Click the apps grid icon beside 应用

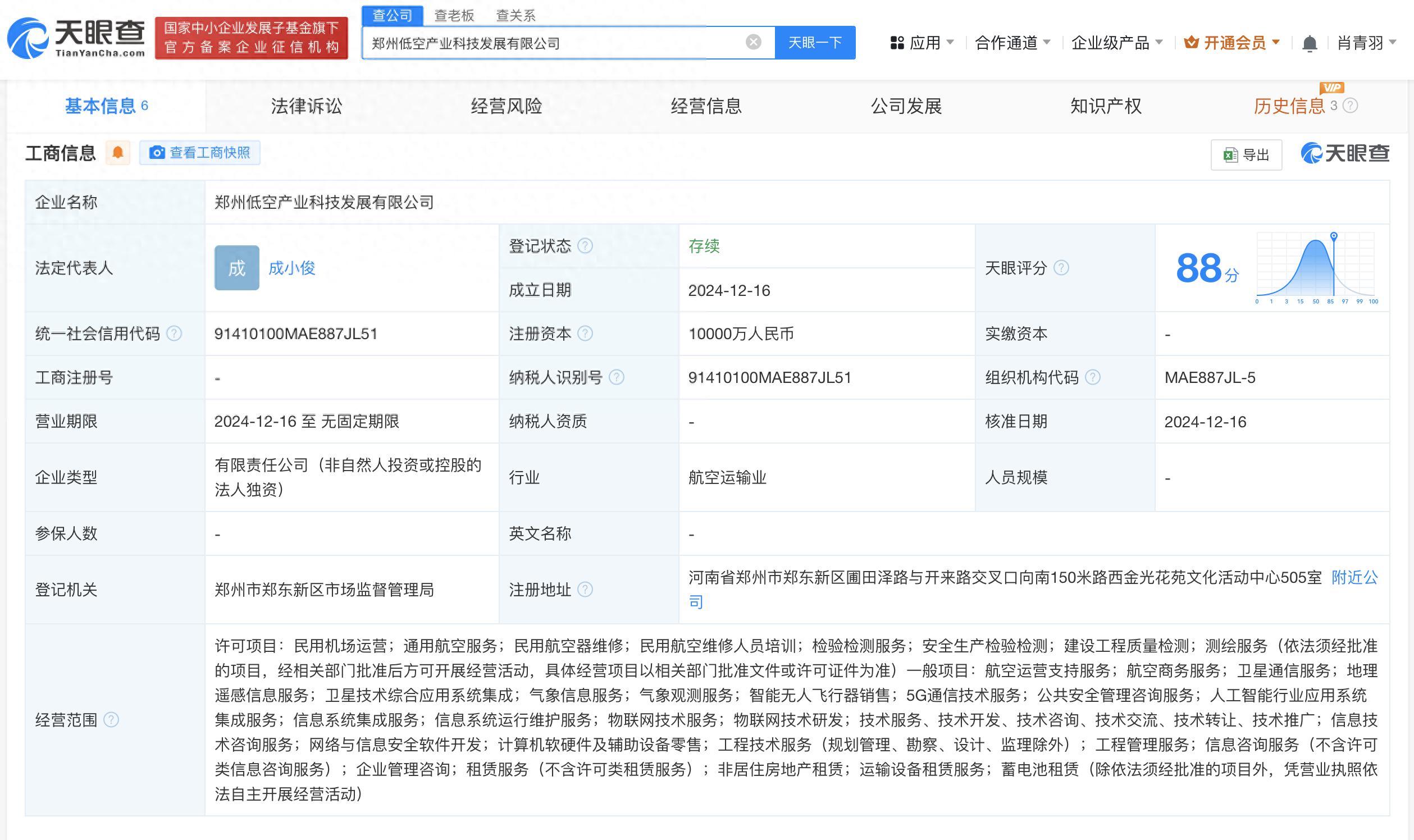coord(896,42)
